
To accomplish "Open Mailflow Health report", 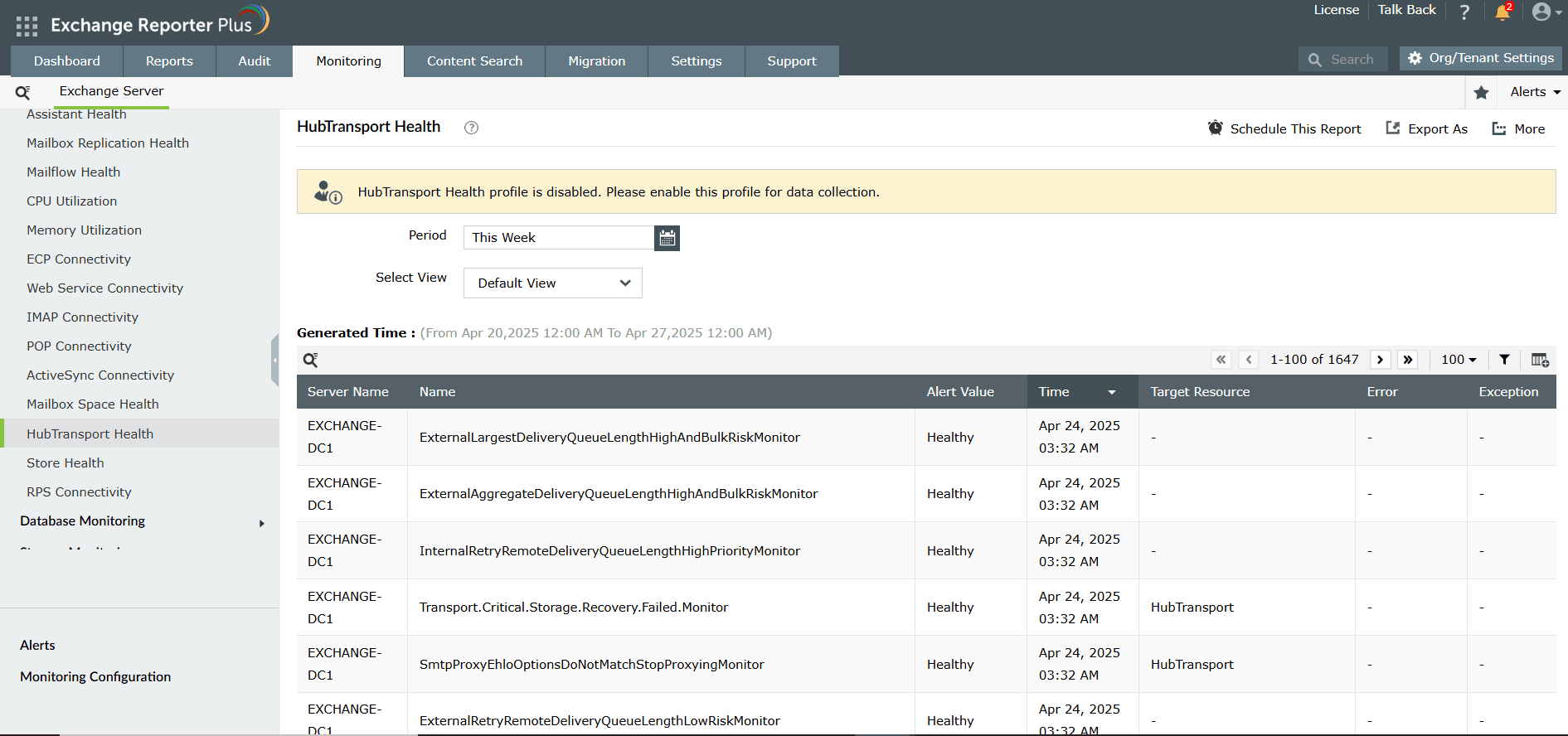I will pos(73,172).
